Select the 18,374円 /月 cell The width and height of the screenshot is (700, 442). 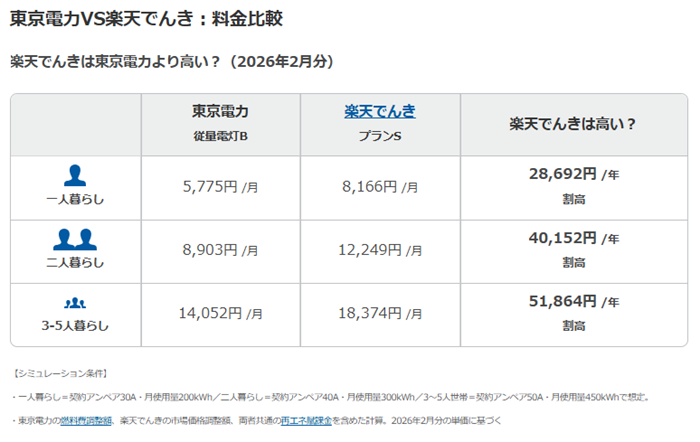coord(380,313)
